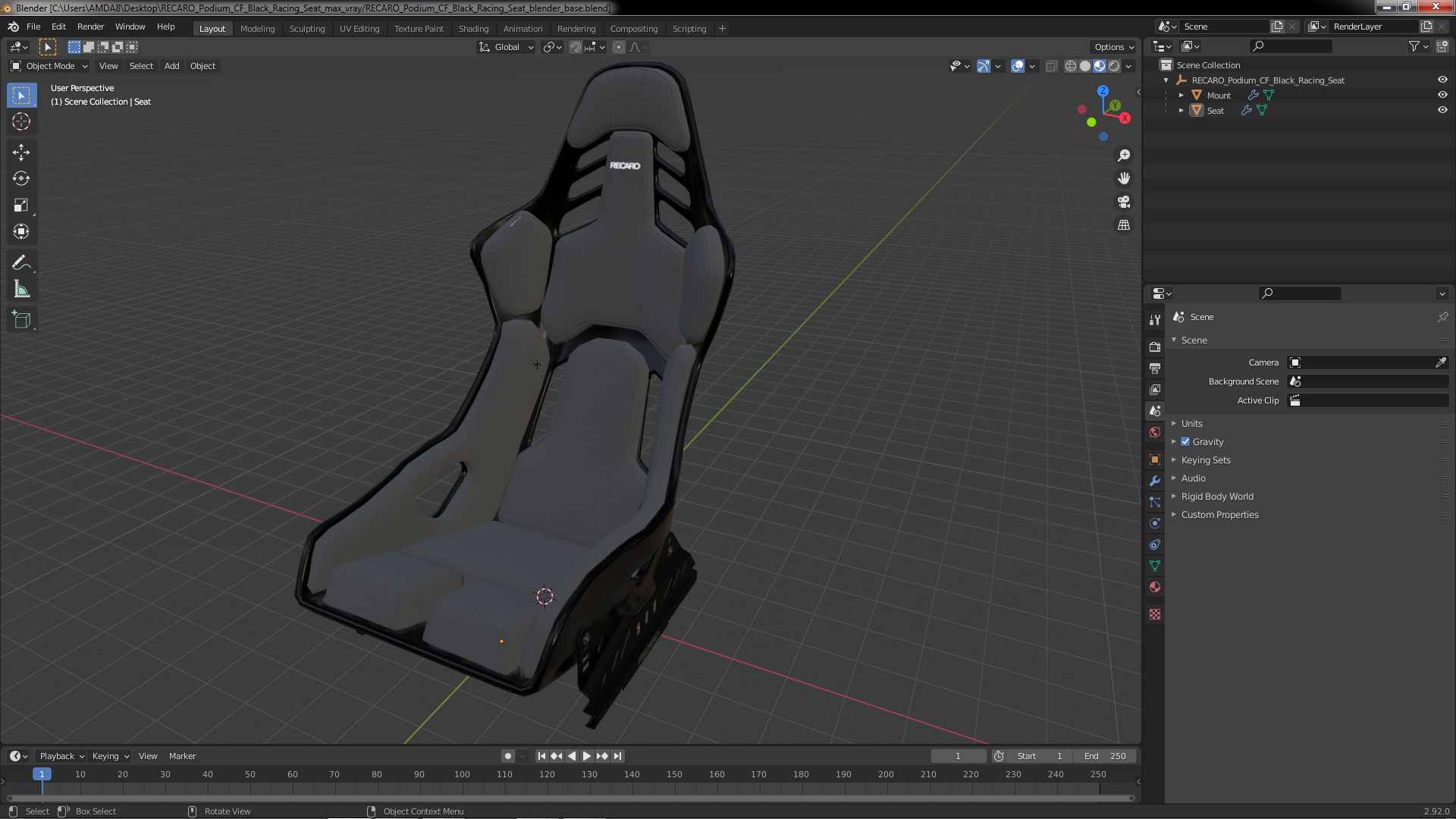This screenshot has width=1456, height=819.
Task: Click the current frame marker 1
Action: click(42, 774)
